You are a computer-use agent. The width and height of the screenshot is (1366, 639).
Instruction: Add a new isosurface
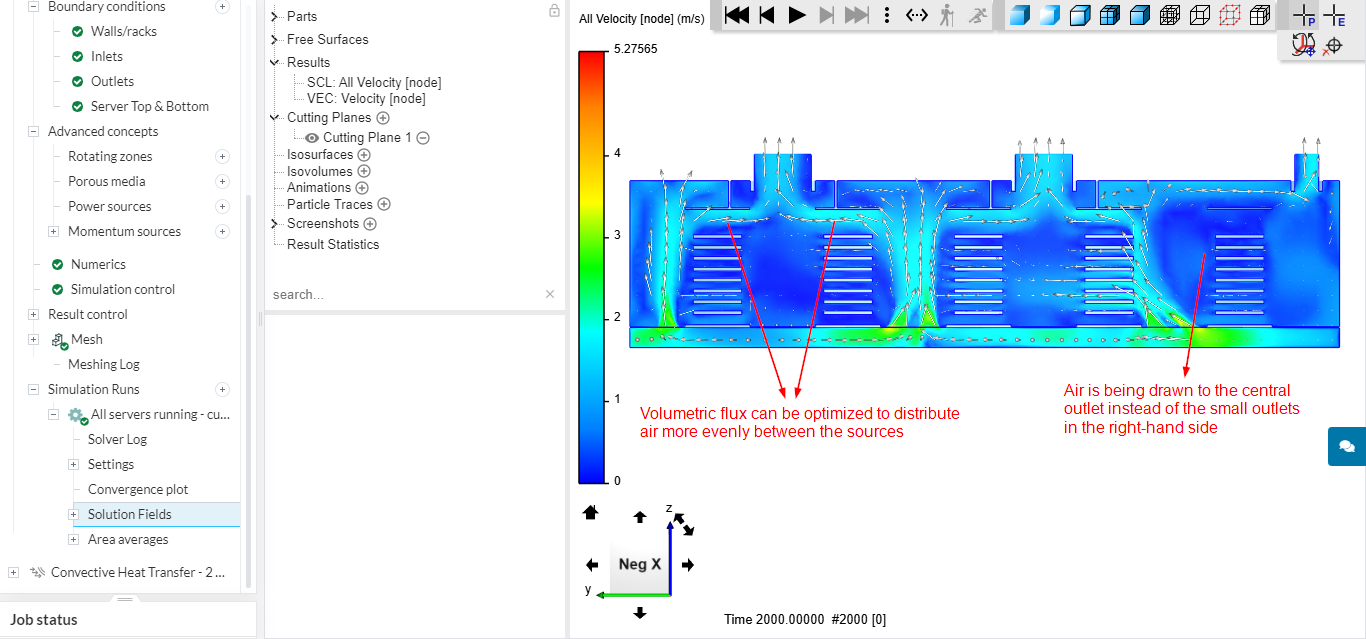tap(364, 155)
